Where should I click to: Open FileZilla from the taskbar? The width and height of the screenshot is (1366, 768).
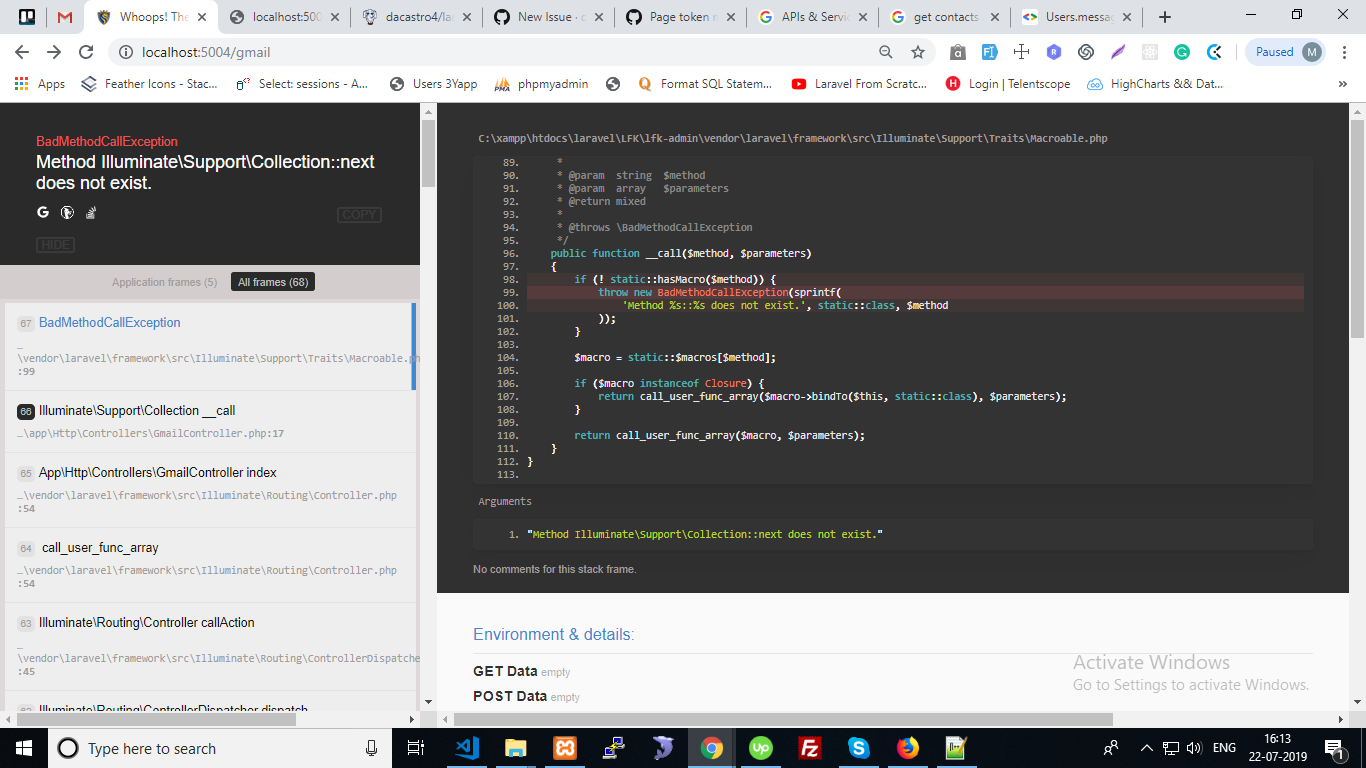pyautogui.click(x=809, y=747)
